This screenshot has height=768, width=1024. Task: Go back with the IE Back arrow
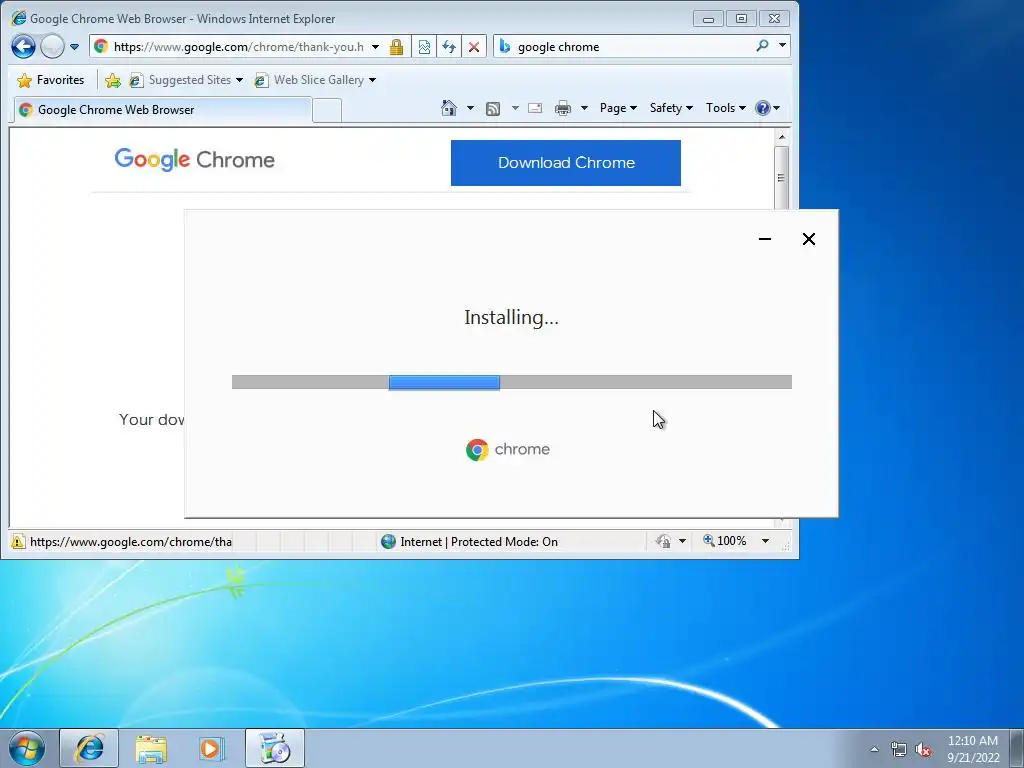(x=23, y=46)
